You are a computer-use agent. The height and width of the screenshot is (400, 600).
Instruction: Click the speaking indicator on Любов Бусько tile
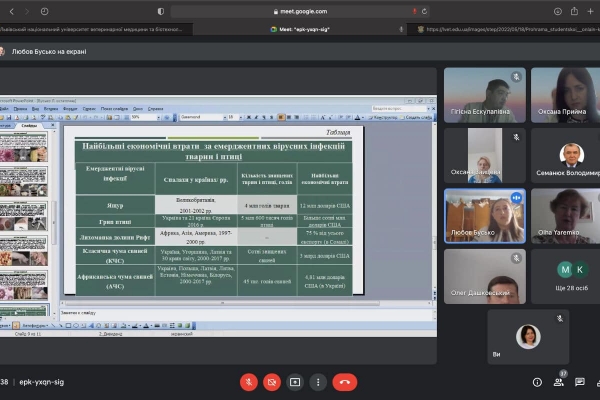516,198
